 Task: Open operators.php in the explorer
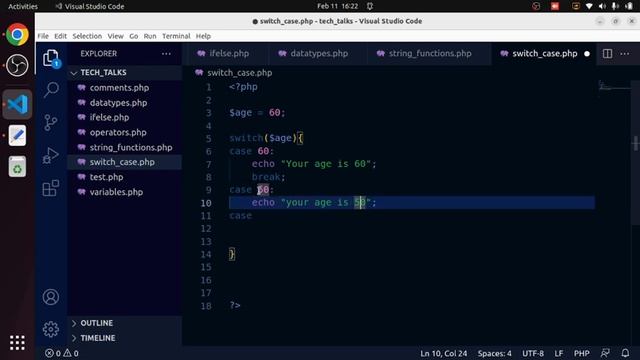click(124, 132)
